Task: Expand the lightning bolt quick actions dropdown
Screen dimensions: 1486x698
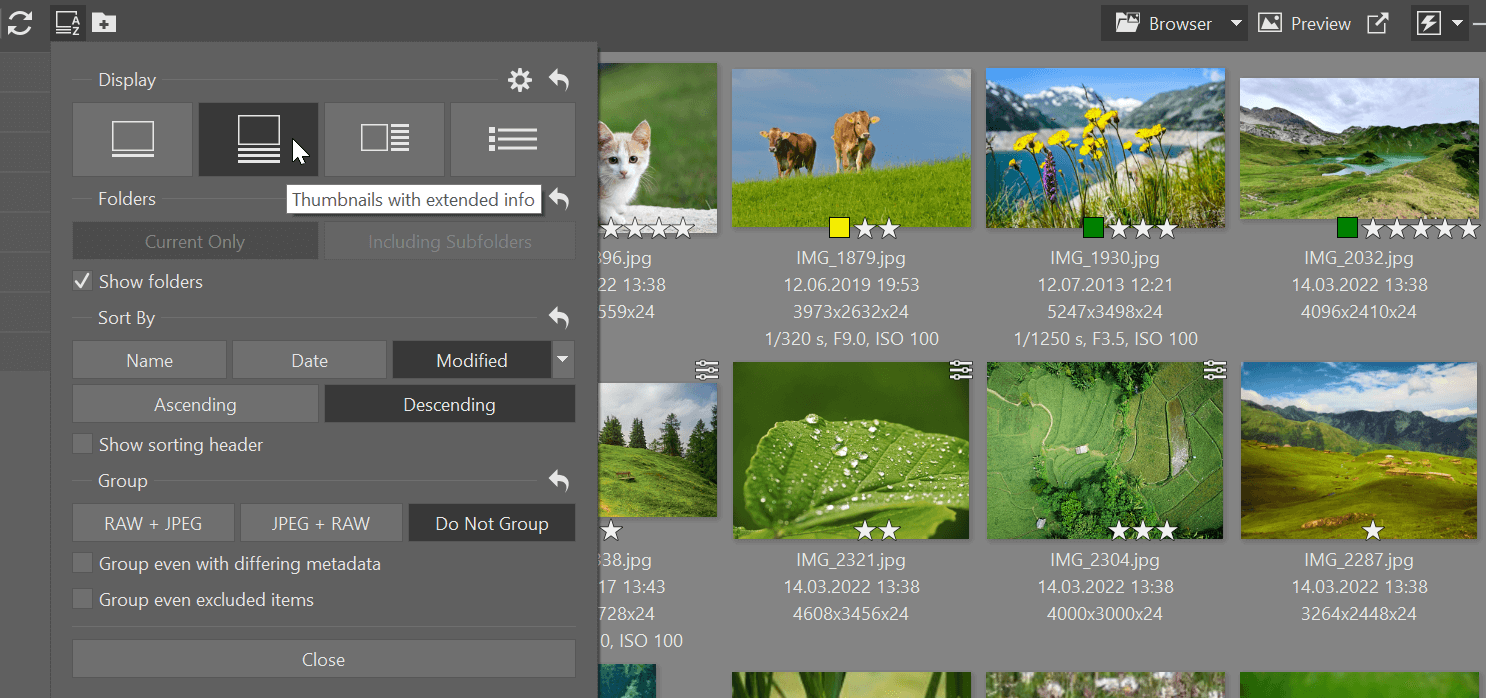Action: click(1457, 23)
